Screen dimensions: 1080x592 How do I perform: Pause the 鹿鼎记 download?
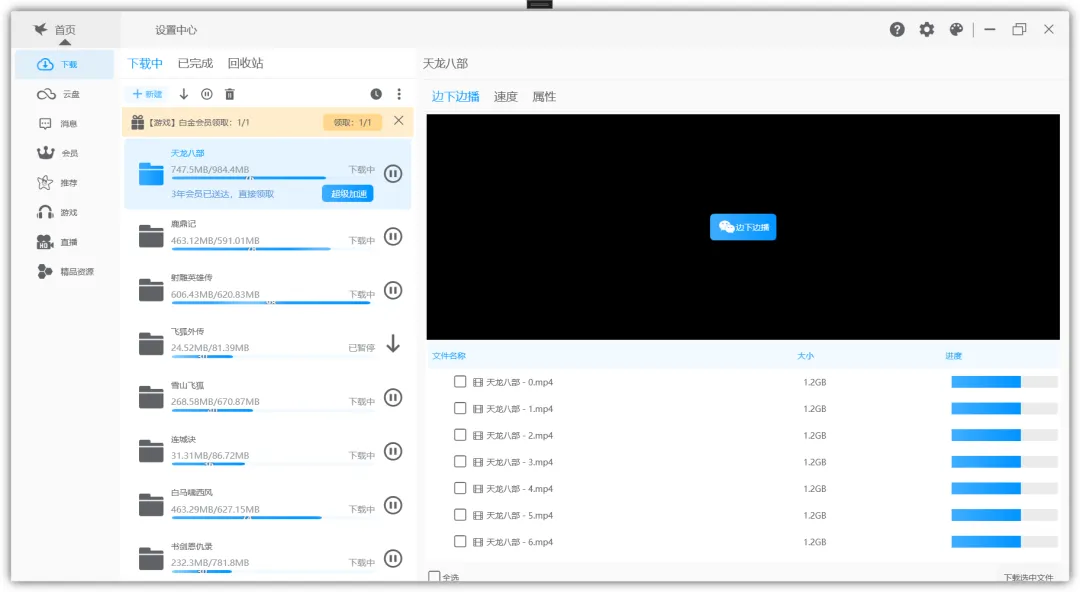tap(393, 237)
